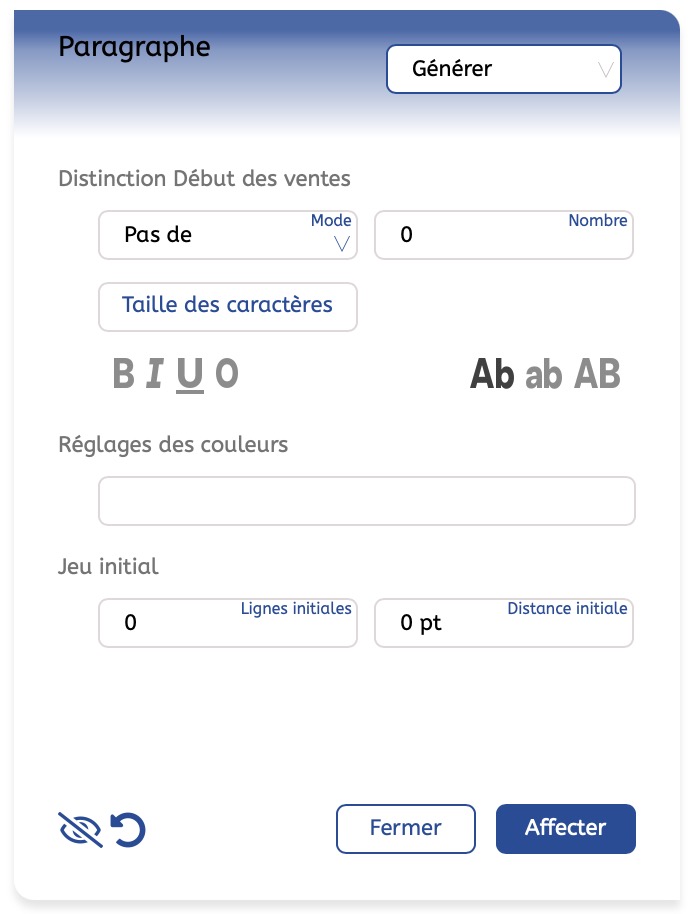The height and width of the screenshot is (914, 694).
Task: Toggle Outline 'O' formatting icon
Action: (227, 373)
